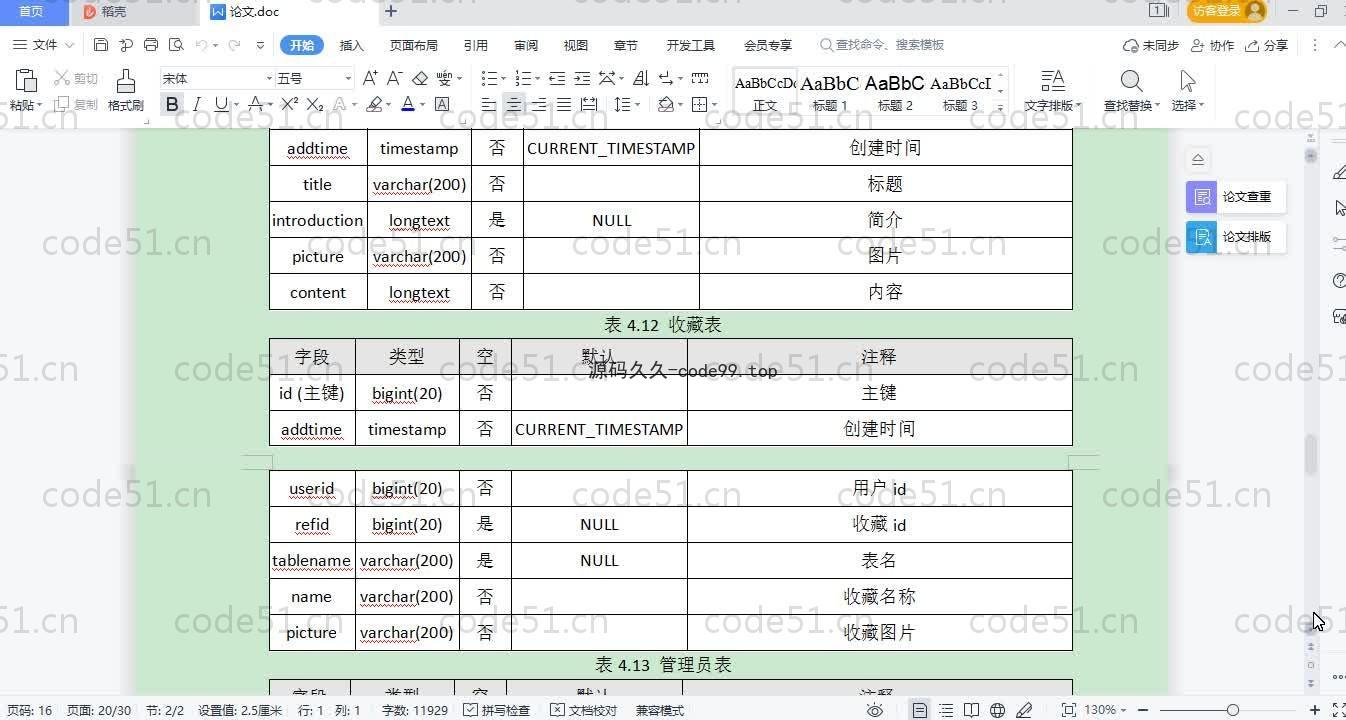Click the character border icon
Viewport: 1346px width, 720px height.
442,104
